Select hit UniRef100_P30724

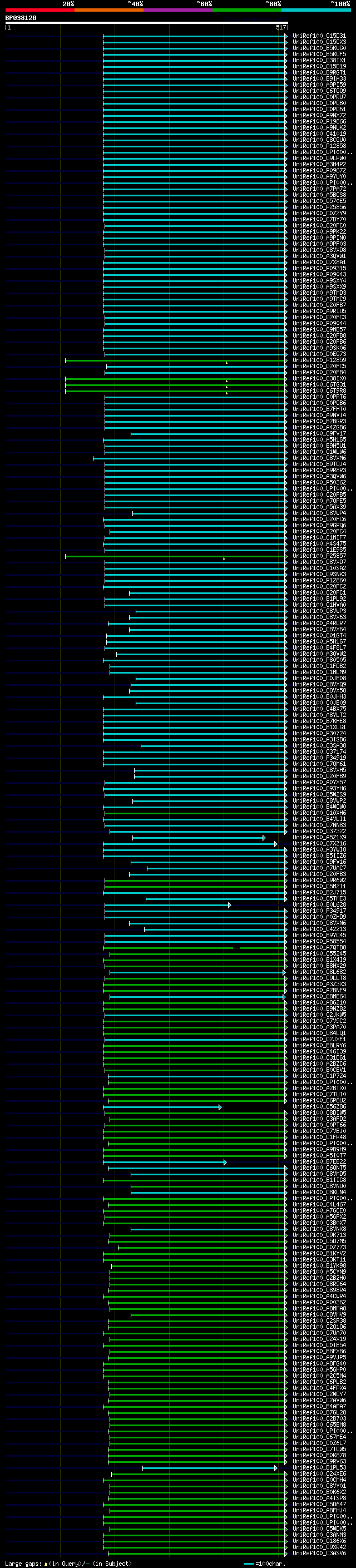point(319,734)
